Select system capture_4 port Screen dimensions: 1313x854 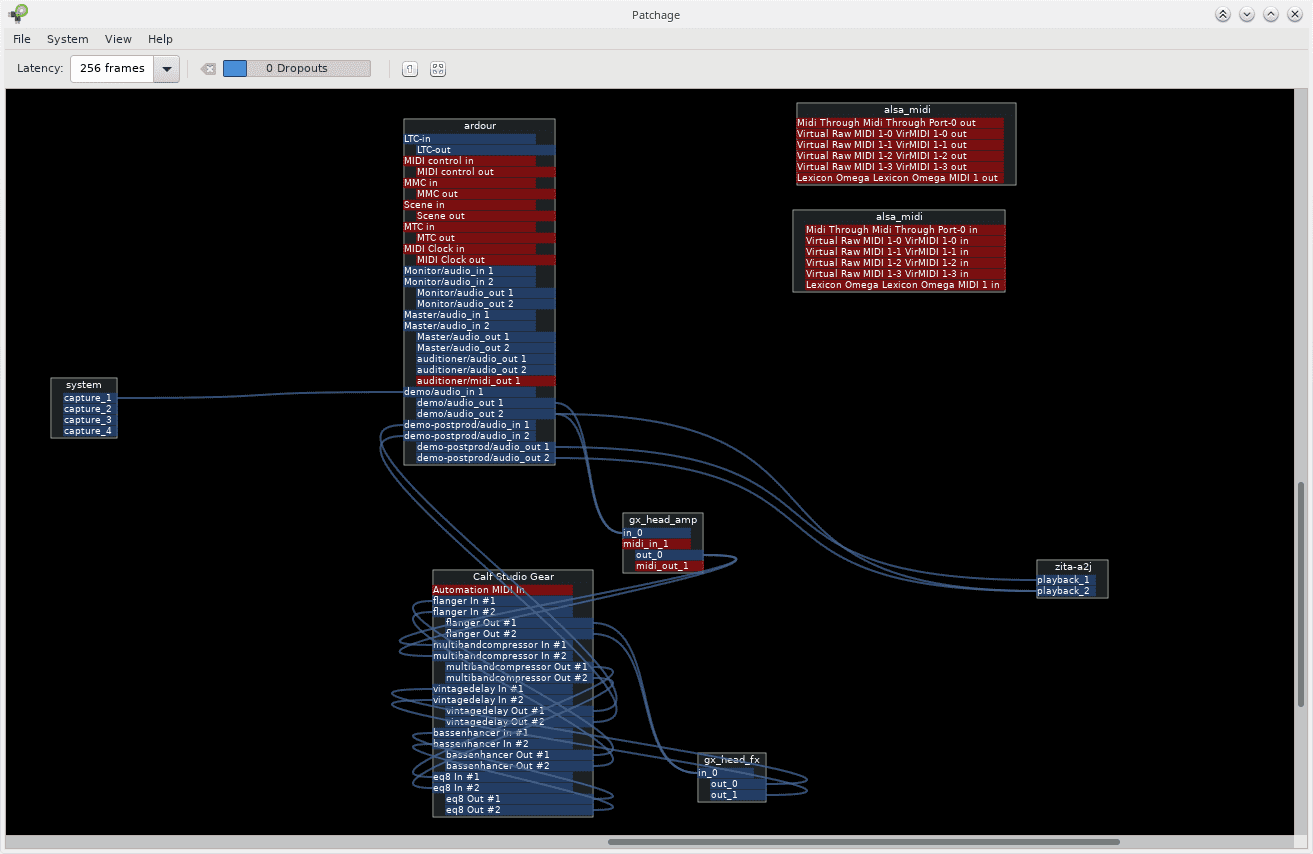coord(89,431)
